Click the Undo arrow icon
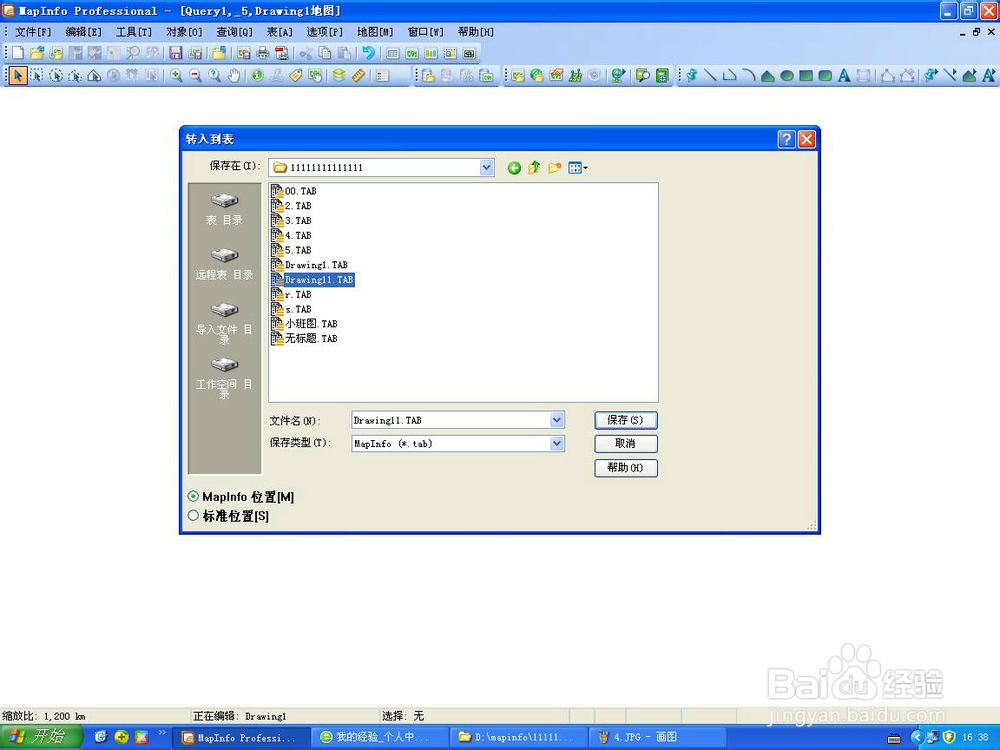This screenshot has width=1000, height=750. tap(369, 53)
